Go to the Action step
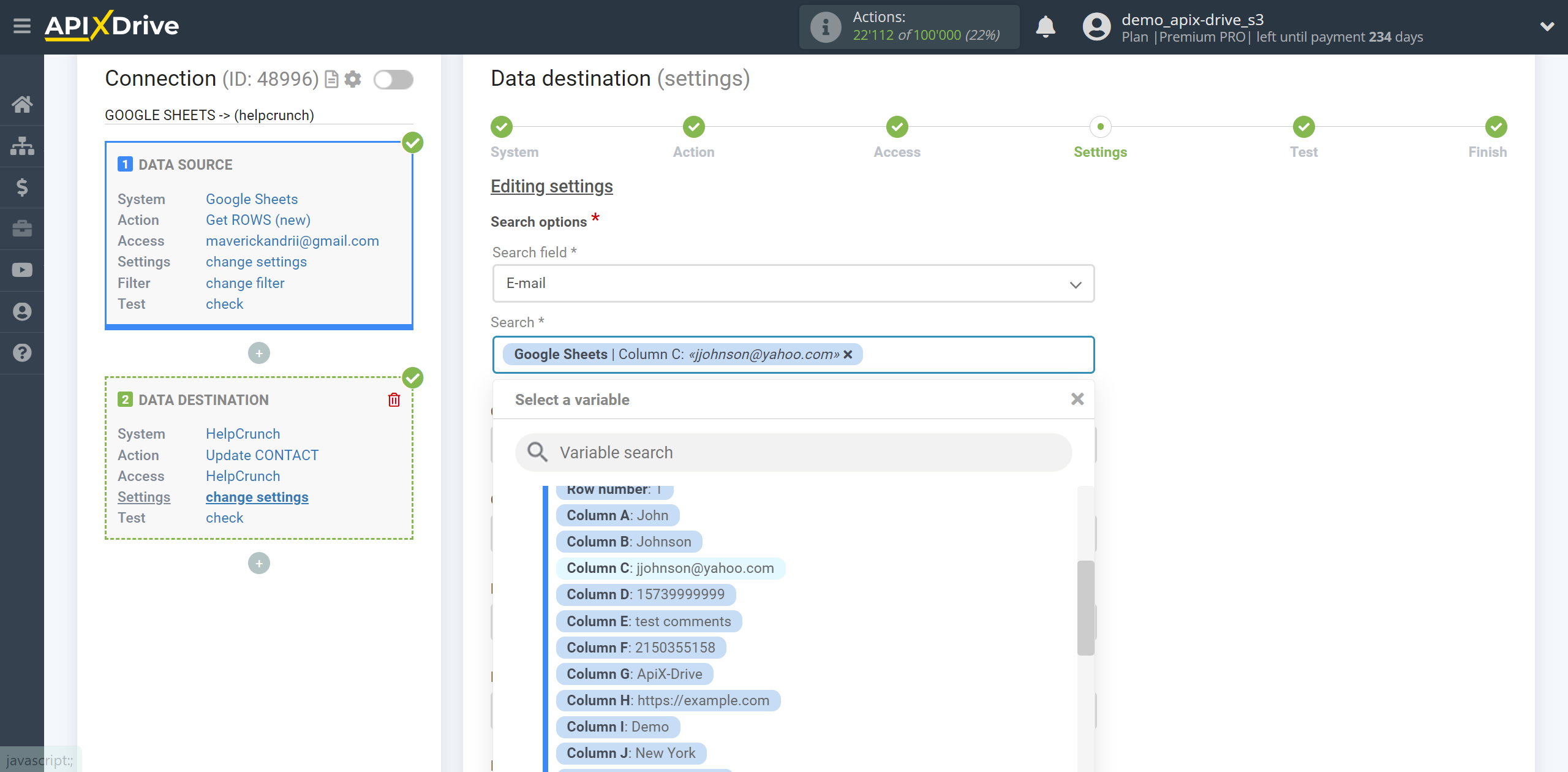This screenshot has height=772, width=1568. [x=694, y=127]
